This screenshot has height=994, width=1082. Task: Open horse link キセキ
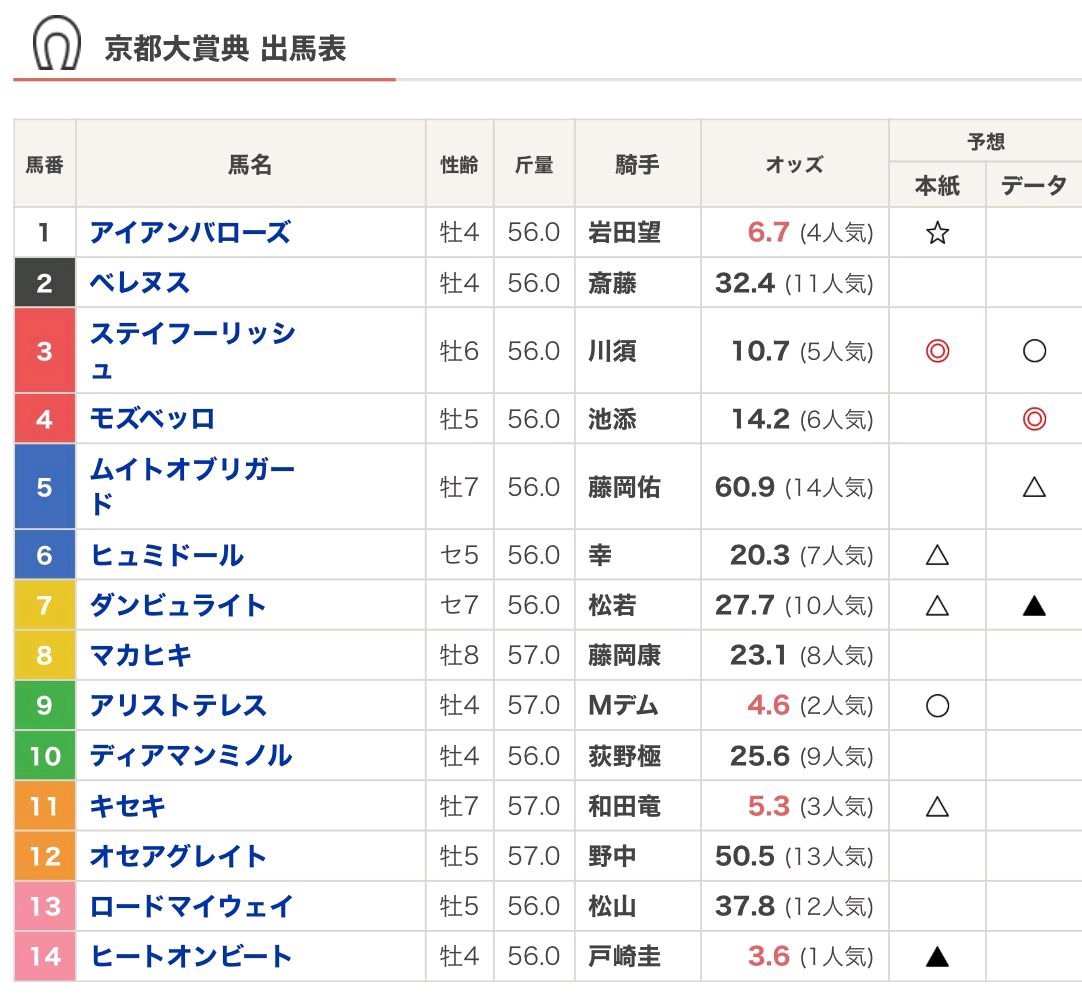[128, 806]
